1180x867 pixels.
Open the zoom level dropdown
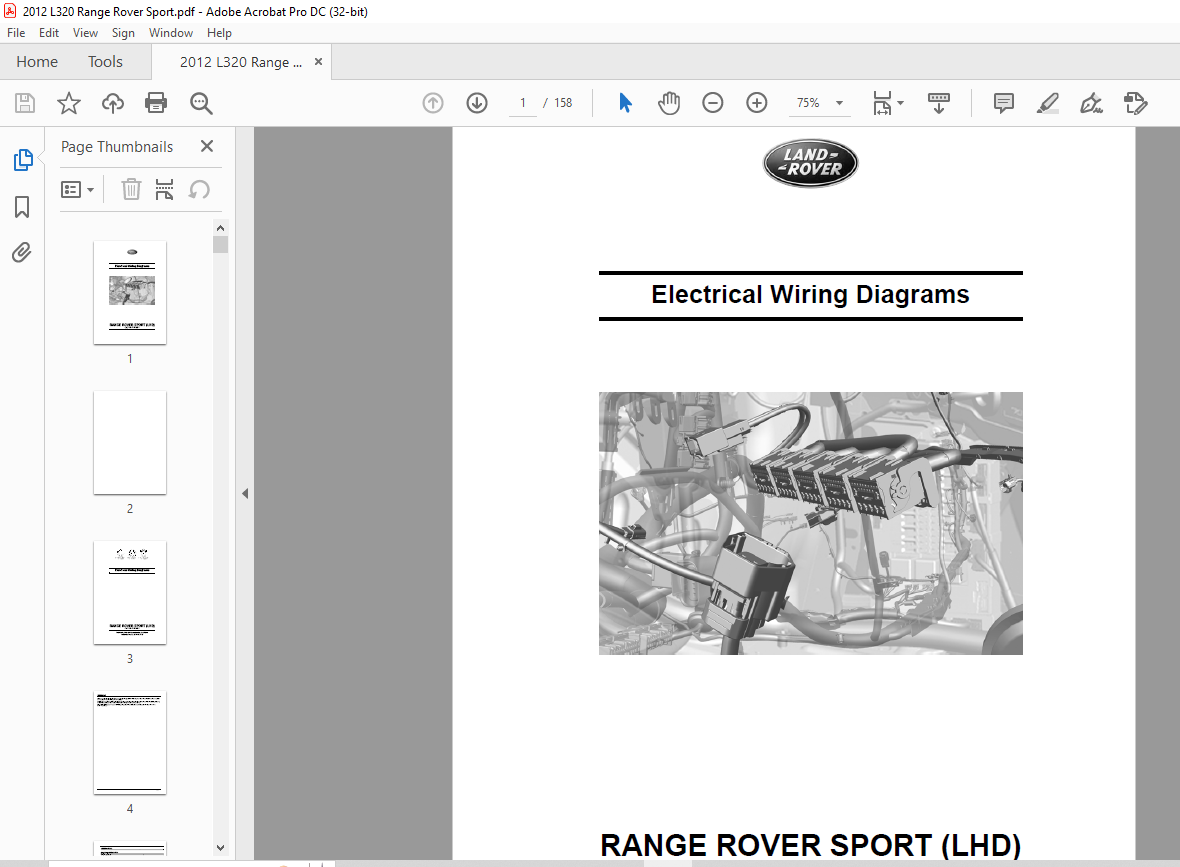pyautogui.click(x=839, y=103)
